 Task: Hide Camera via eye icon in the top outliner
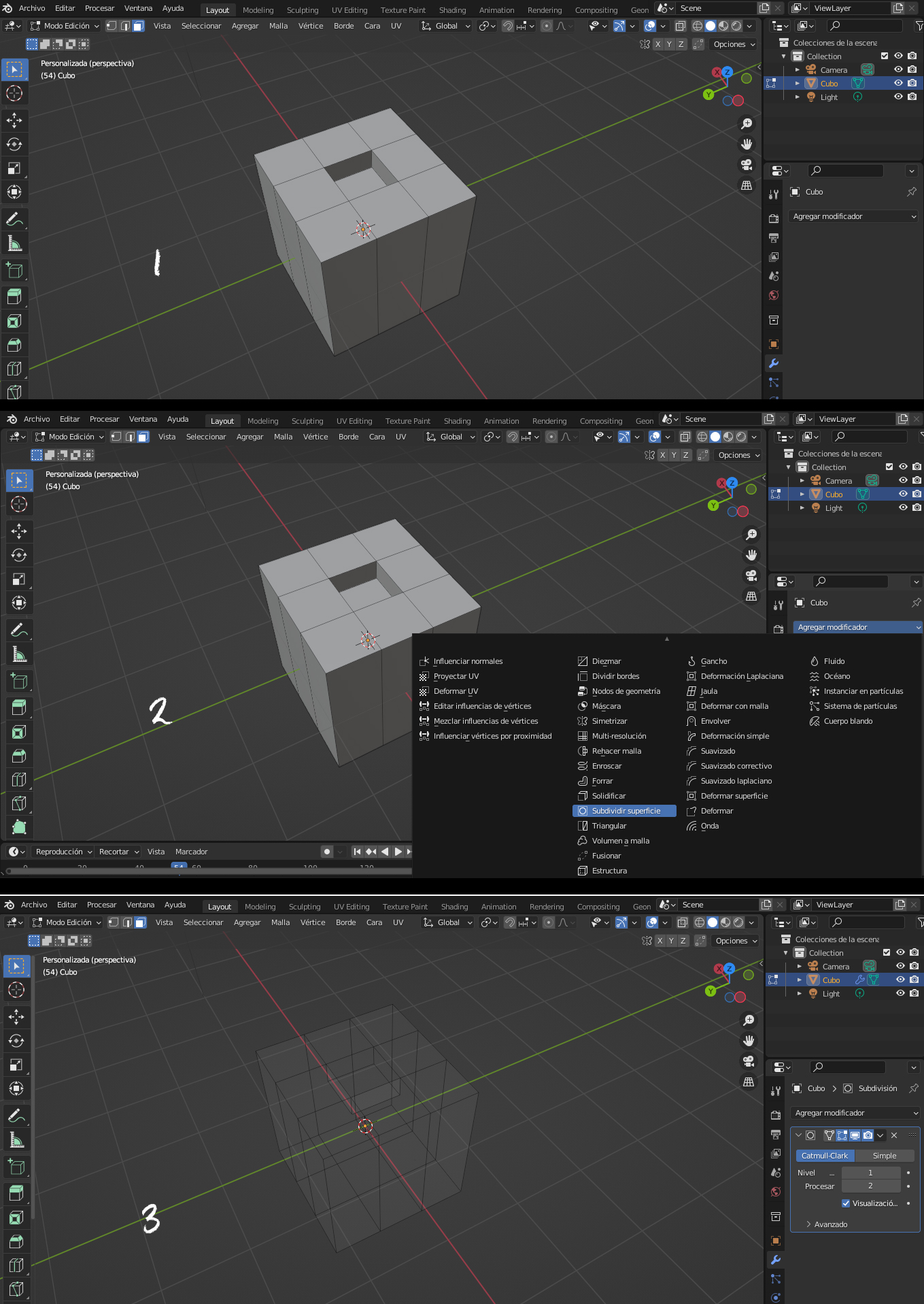898,69
